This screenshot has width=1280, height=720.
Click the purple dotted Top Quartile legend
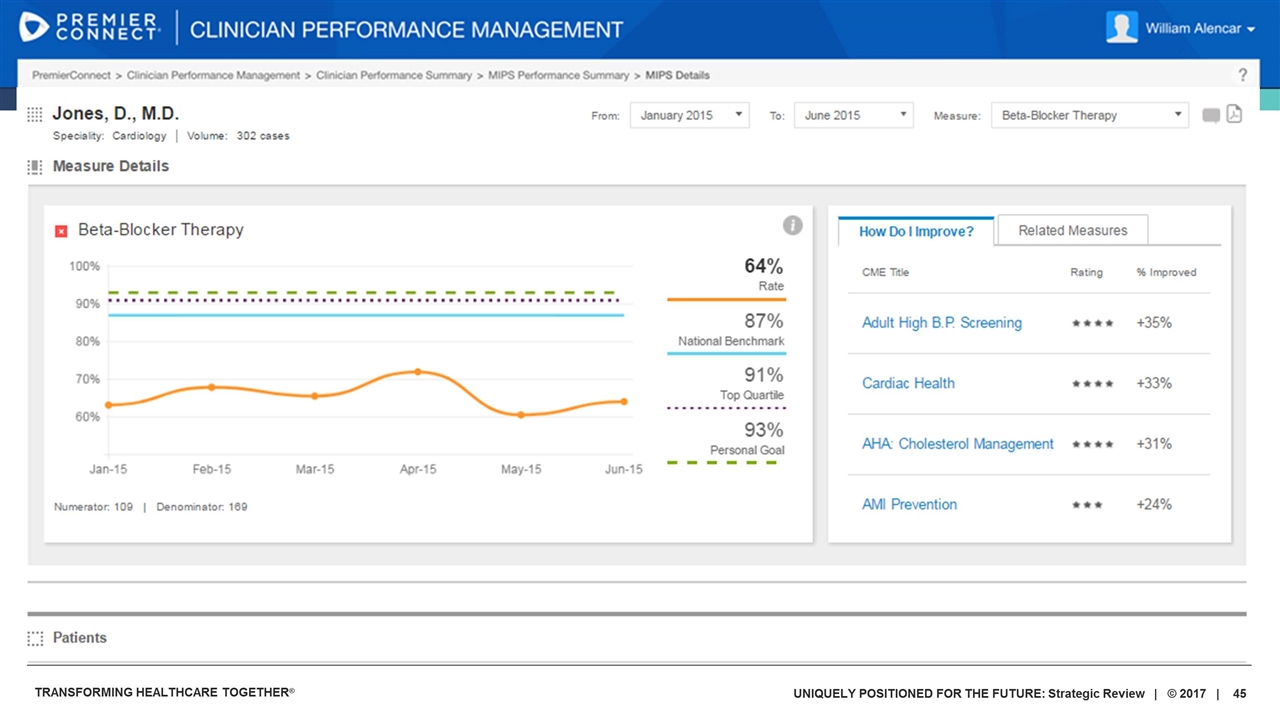pos(726,408)
